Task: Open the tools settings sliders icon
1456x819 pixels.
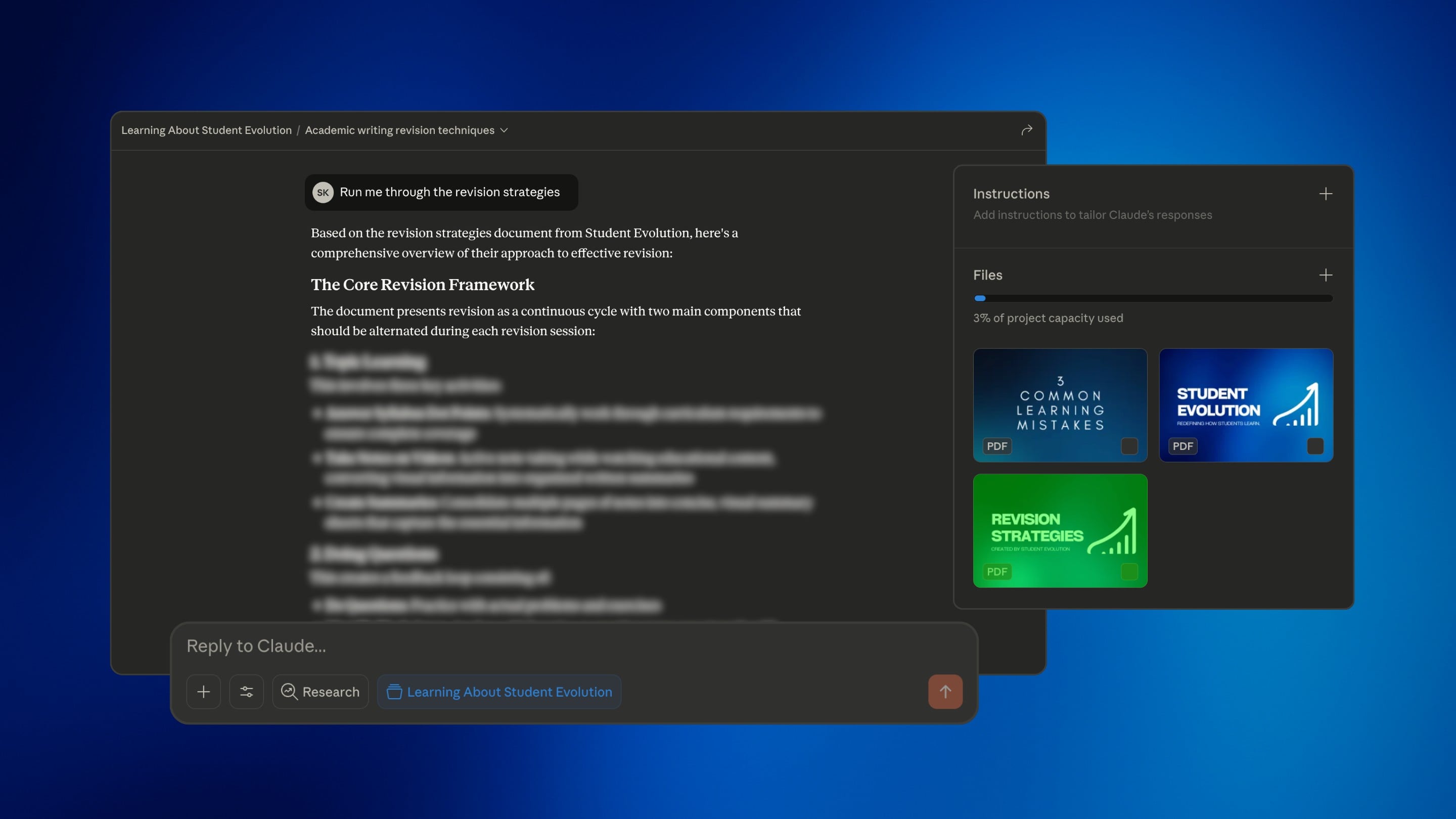Action: click(246, 691)
